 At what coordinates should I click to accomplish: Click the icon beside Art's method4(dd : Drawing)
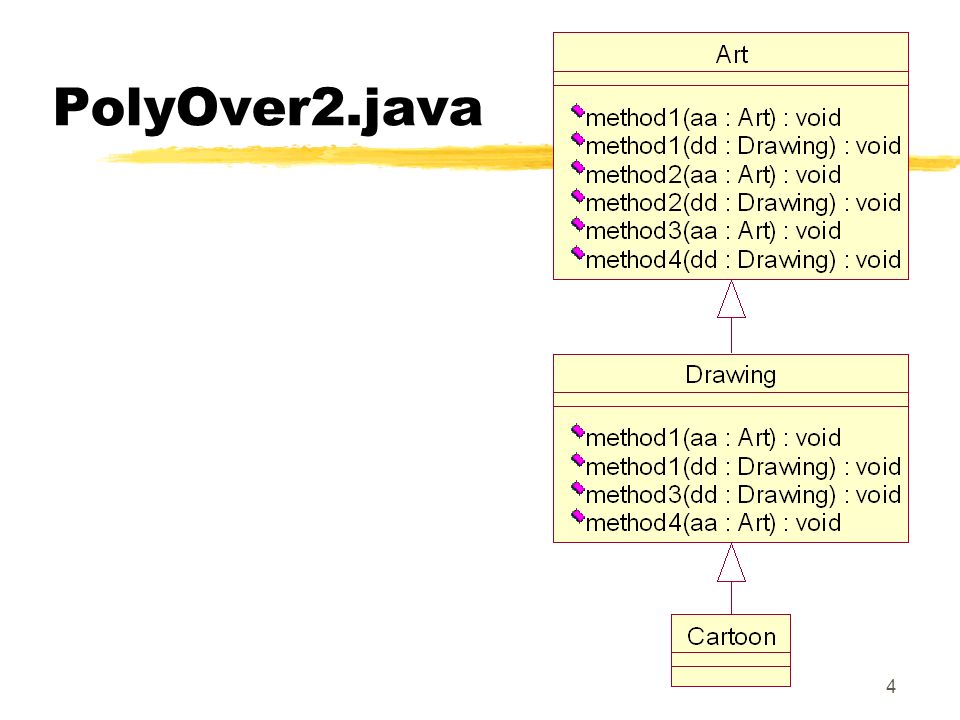tap(577, 253)
